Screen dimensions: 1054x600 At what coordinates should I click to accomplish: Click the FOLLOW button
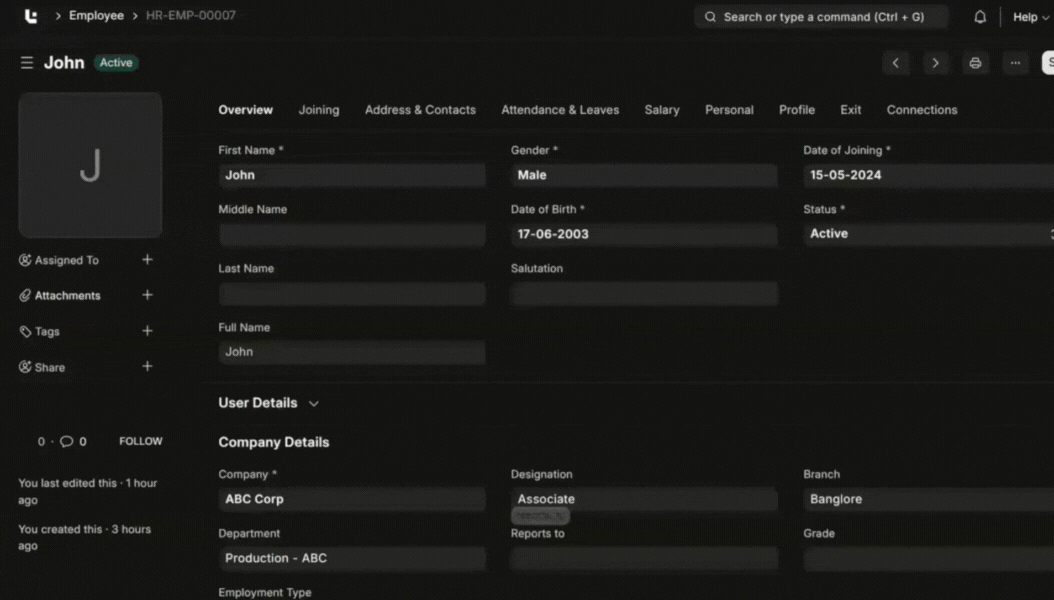click(140, 441)
